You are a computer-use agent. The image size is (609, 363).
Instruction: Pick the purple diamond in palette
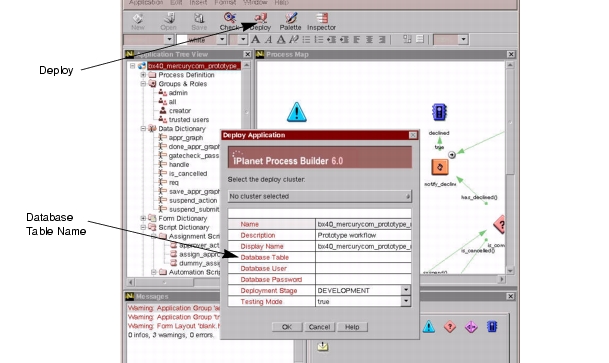pyautogui.click(x=471, y=327)
